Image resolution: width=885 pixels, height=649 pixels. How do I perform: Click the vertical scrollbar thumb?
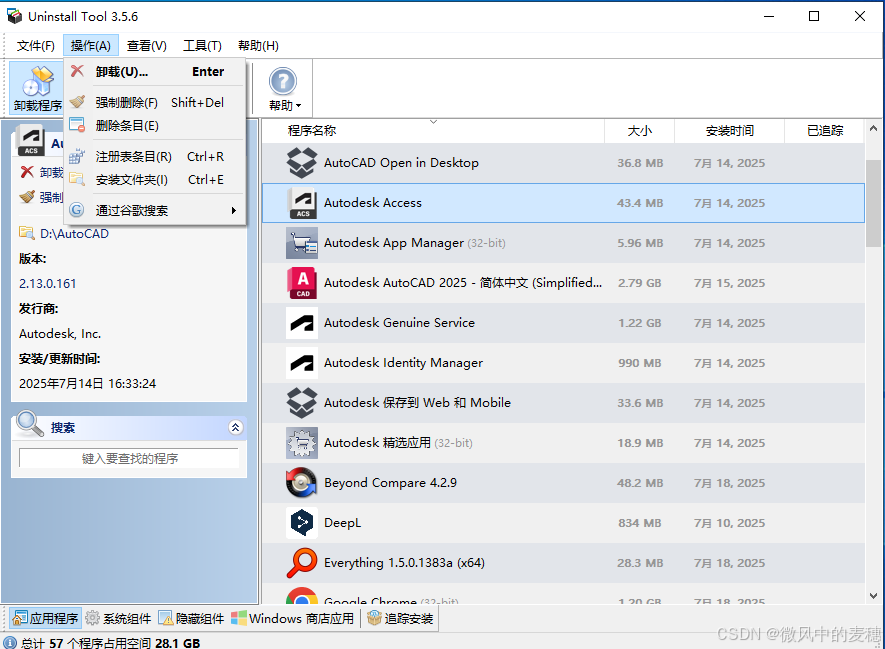(873, 204)
